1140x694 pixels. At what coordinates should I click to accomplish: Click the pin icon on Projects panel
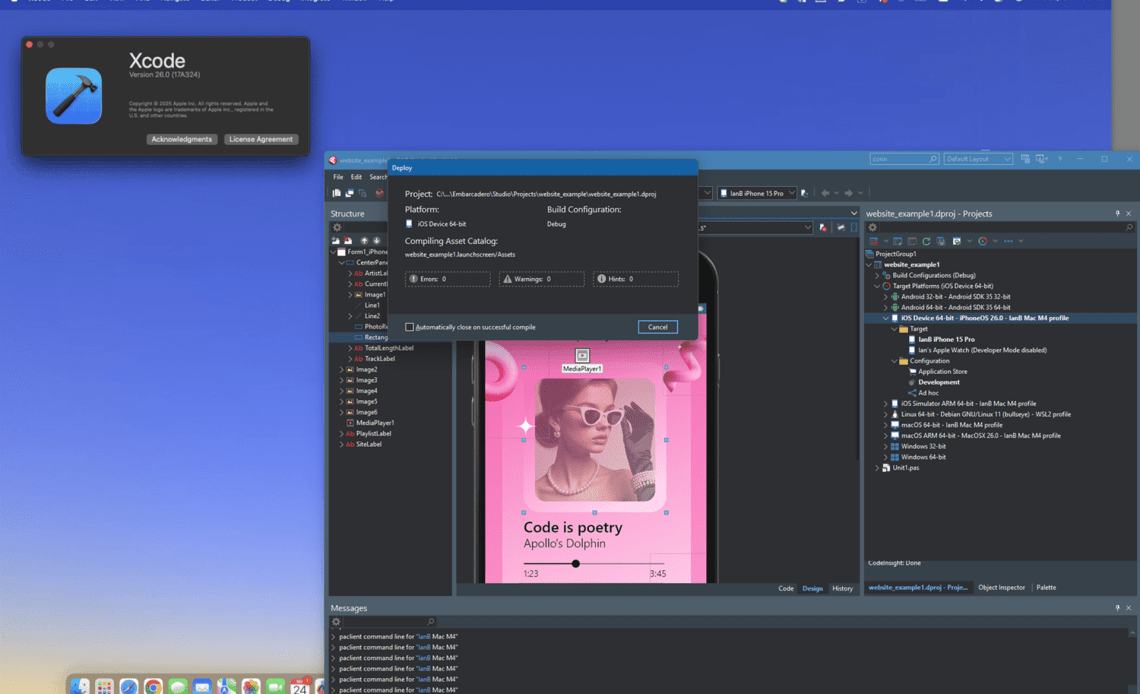[x=1117, y=213]
